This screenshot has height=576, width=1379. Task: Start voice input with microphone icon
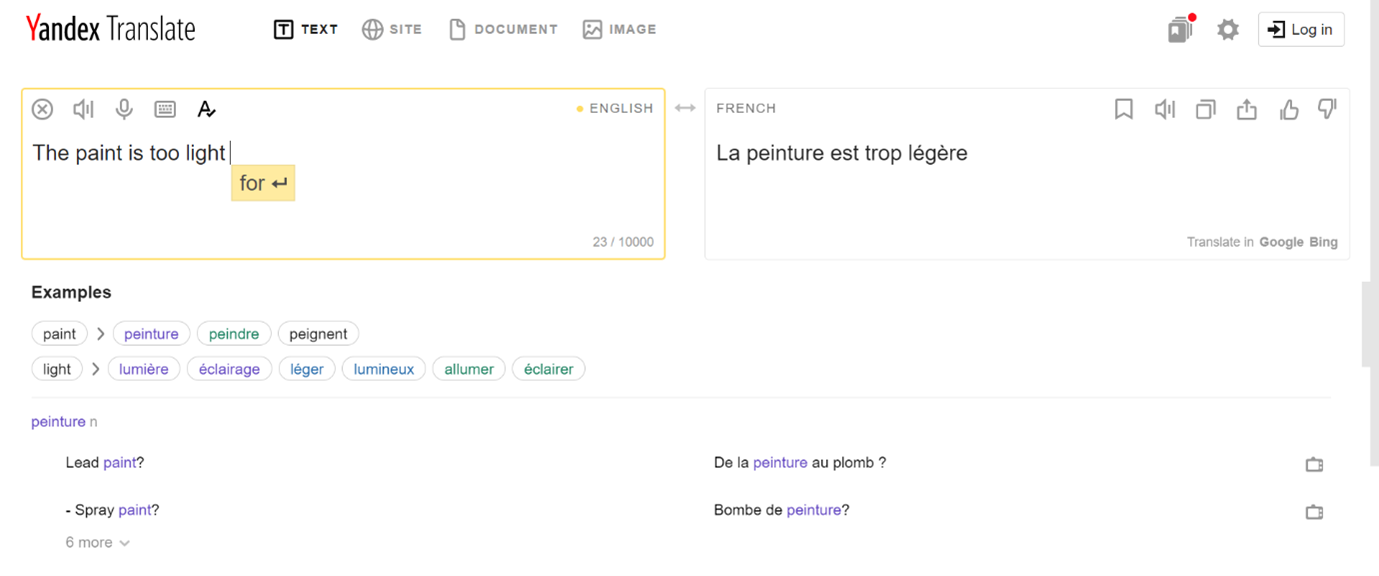pos(124,109)
